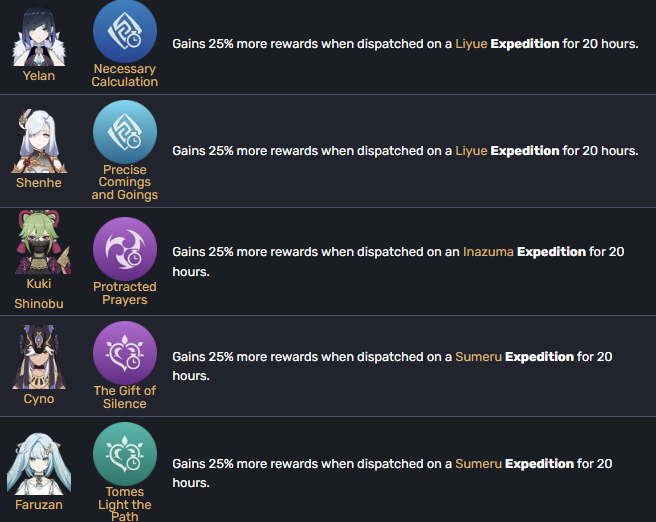This screenshot has height=522, width=656.
Task: Follow the Yelan name link
Action: click(x=39, y=75)
